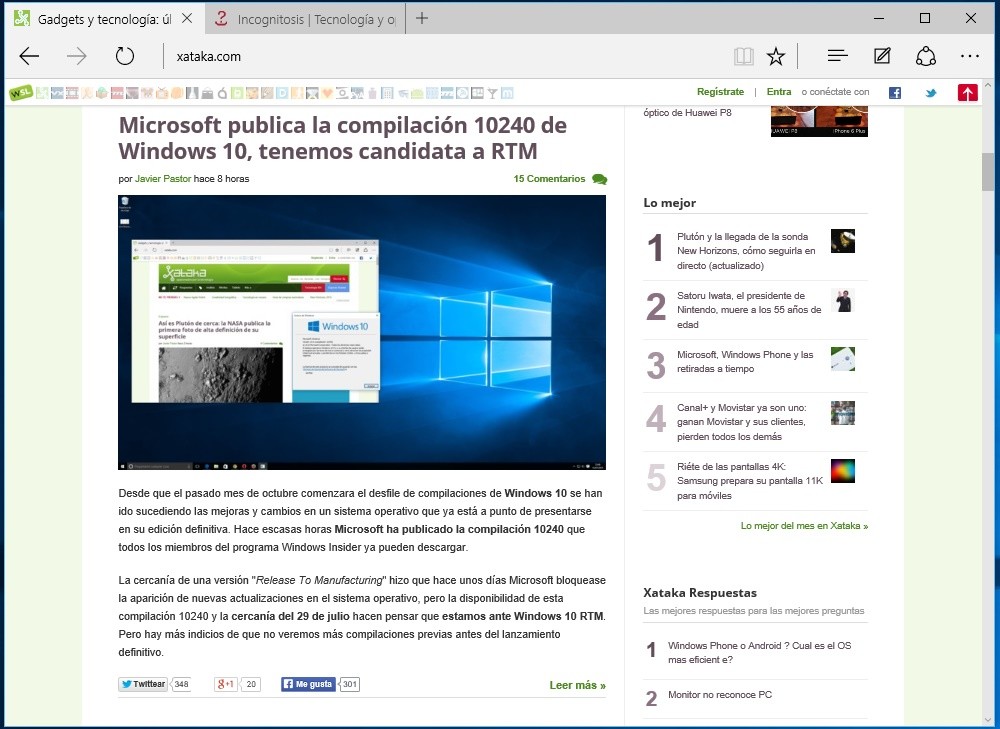Click the retro TV site icon
Screen dimensions: 1000x729
coord(162,93)
